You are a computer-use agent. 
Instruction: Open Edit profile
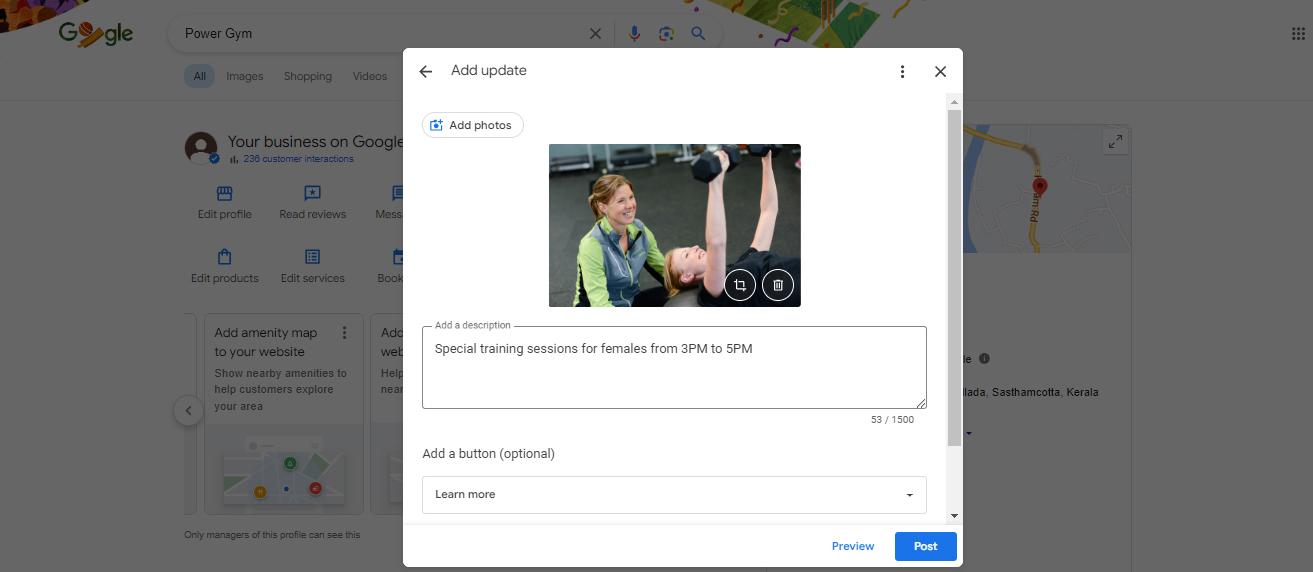[224, 202]
